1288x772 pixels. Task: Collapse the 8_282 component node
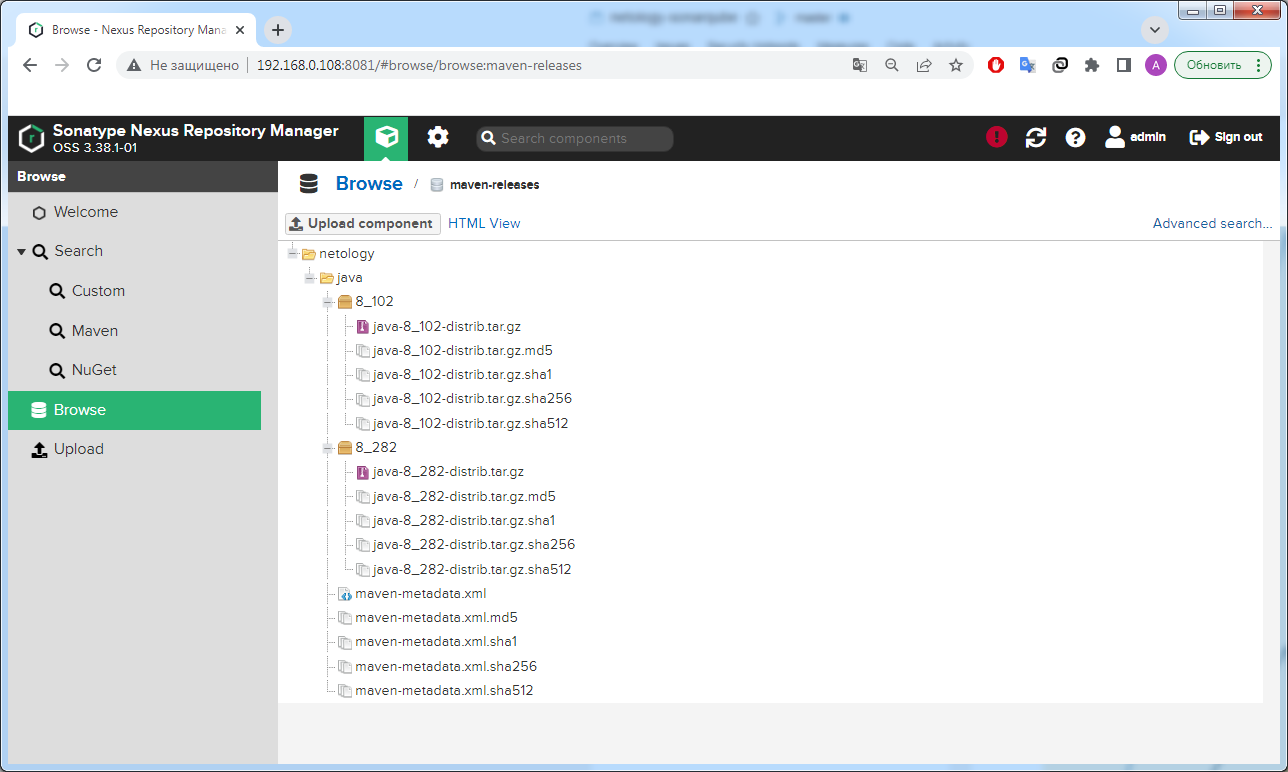[x=328, y=448]
